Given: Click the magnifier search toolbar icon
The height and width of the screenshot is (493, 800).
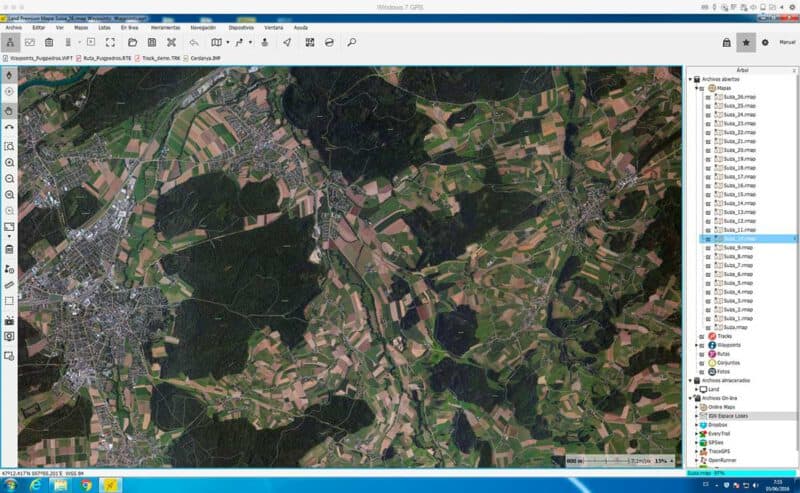Looking at the screenshot, I should click(x=352, y=42).
